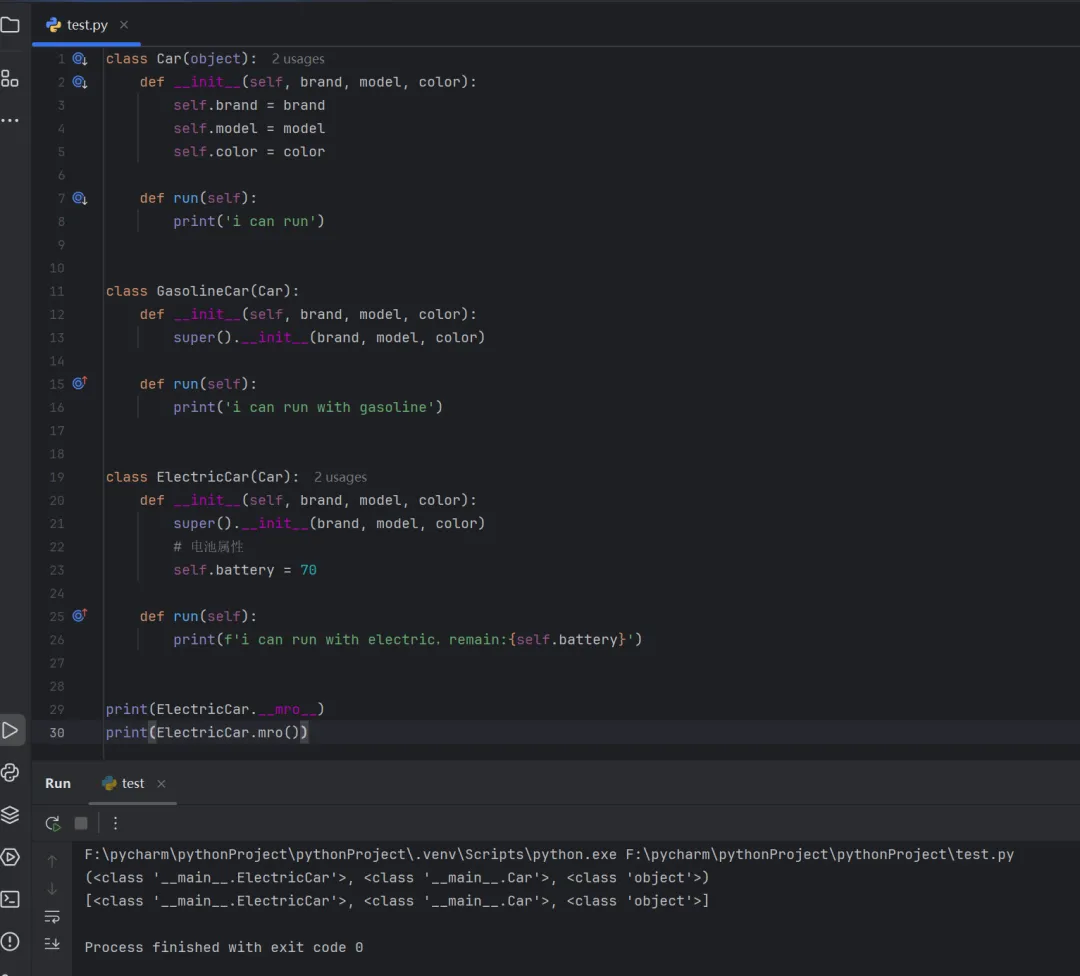Click the Rerun 'test' icon
1080x976 pixels.
(53, 823)
